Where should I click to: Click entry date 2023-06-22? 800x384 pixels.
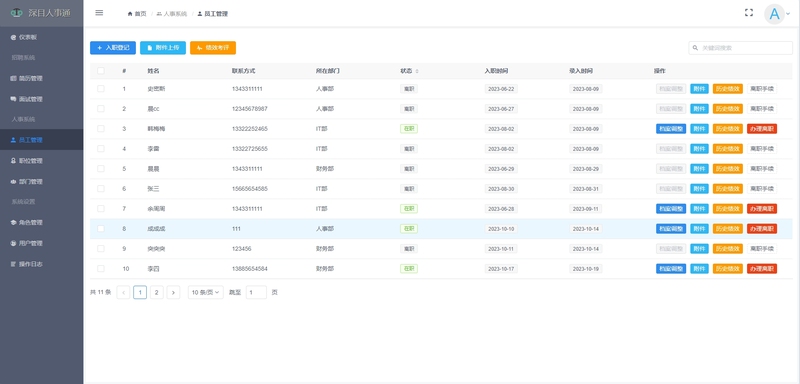[x=501, y=89]
